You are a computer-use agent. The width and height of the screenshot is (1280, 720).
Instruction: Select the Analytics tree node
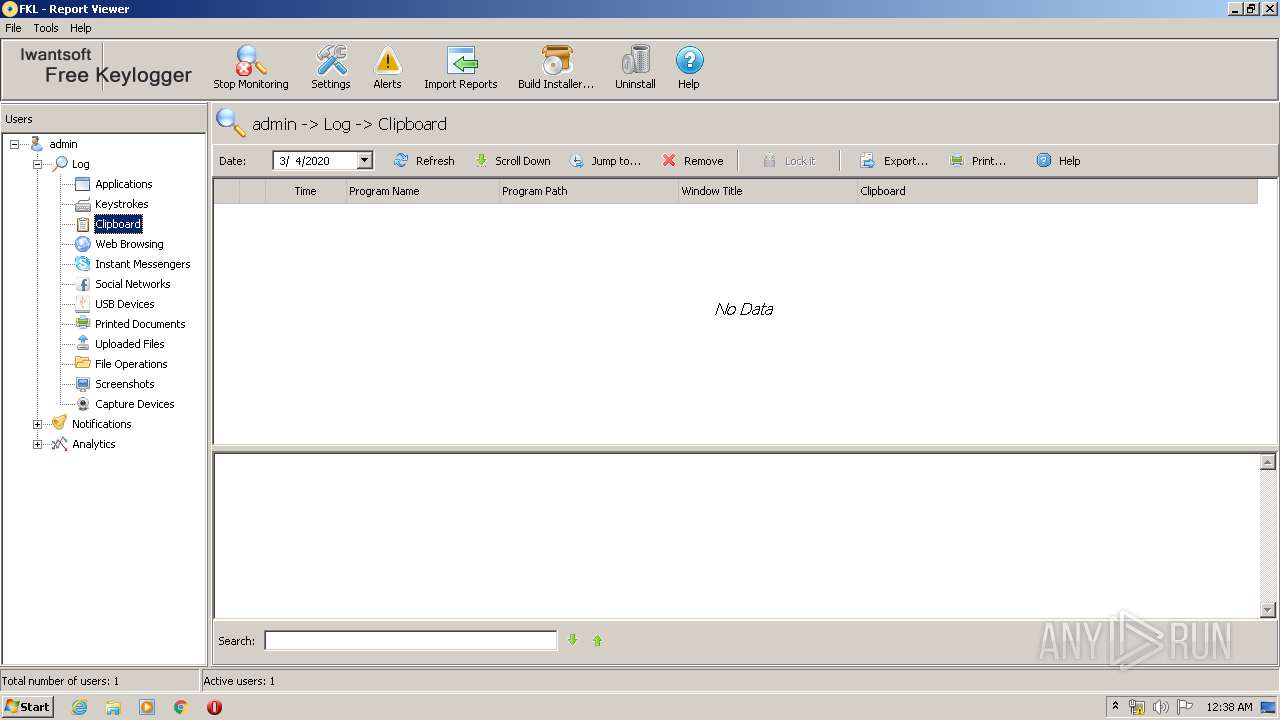93,444
